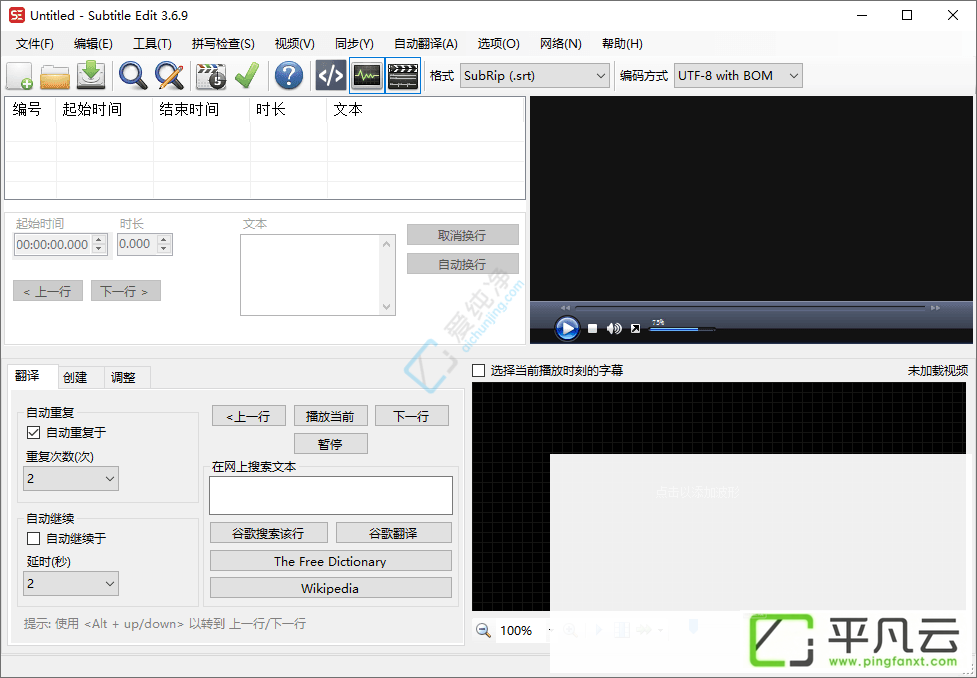Screen dimensions: 977x678
Task: Save subtitle with download arrow icon
Action: 91,75
